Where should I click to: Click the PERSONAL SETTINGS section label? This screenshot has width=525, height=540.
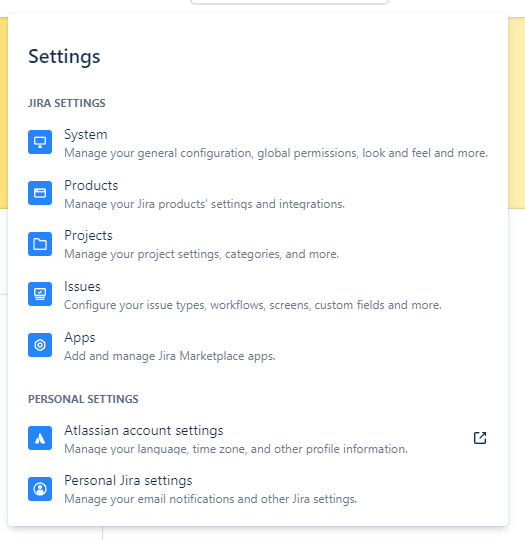(83, 399)
